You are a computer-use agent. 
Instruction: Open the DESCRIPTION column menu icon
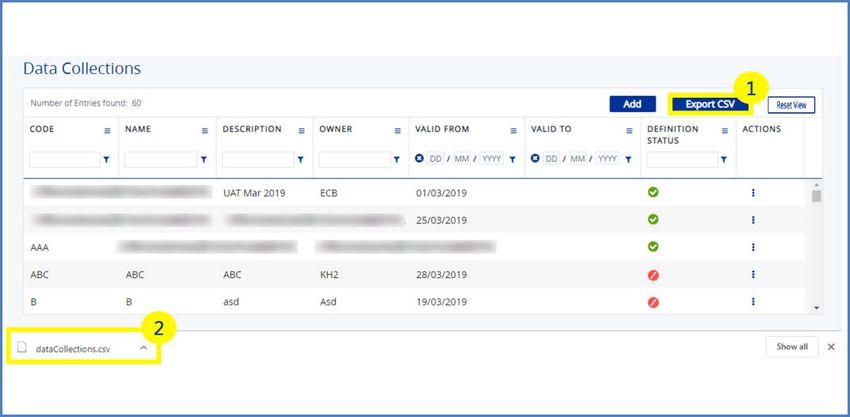(x=301, y=131)
